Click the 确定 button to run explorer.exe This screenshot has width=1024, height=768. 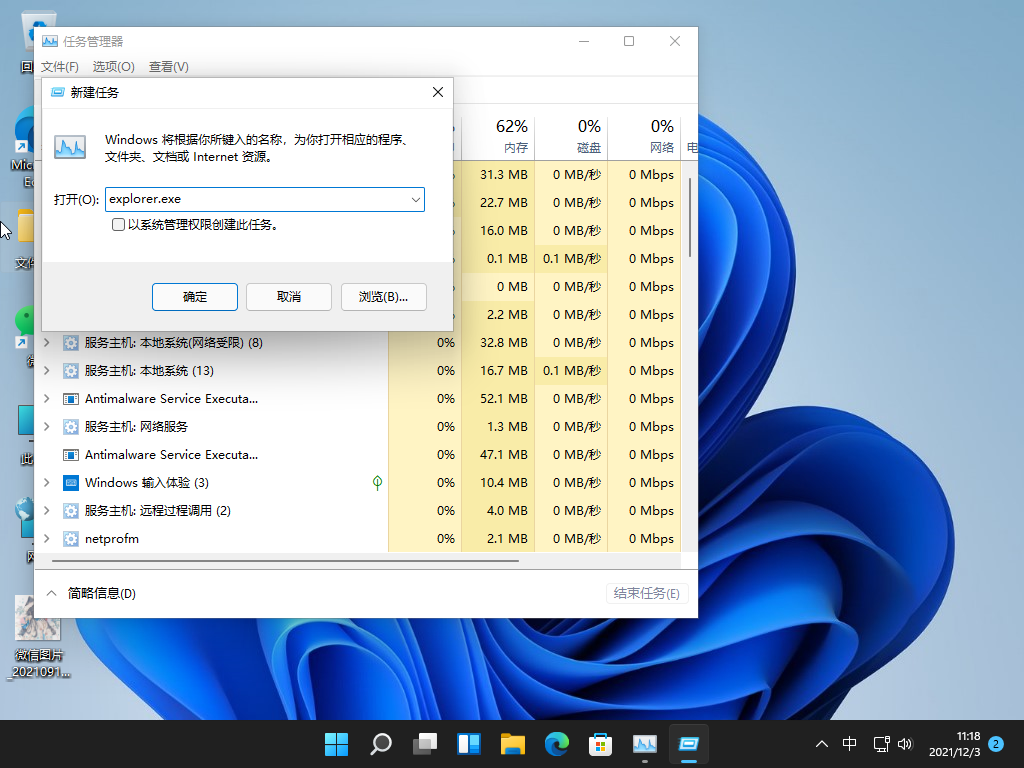(x=194, y=296)
